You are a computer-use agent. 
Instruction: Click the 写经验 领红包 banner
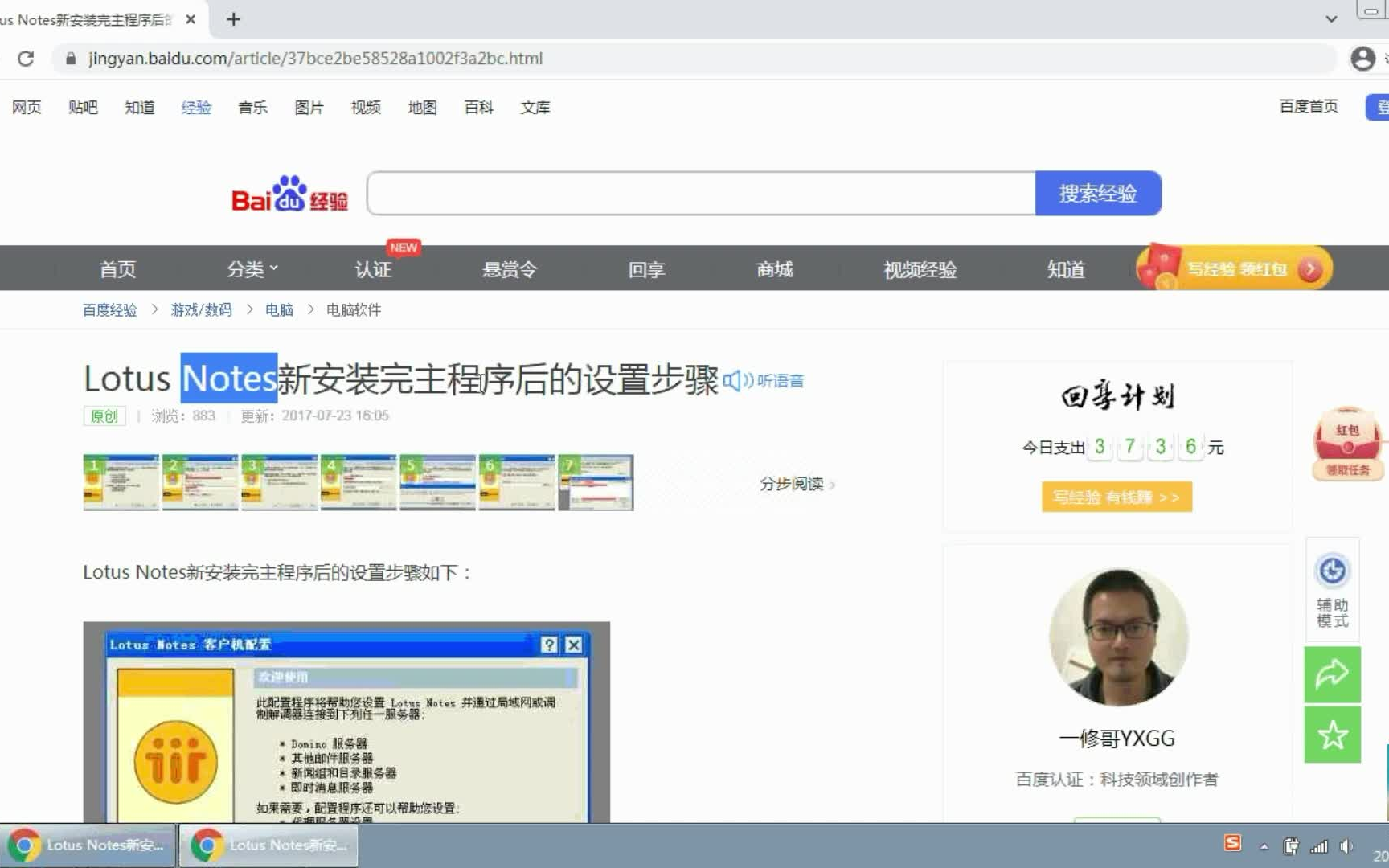point(1235,268)
